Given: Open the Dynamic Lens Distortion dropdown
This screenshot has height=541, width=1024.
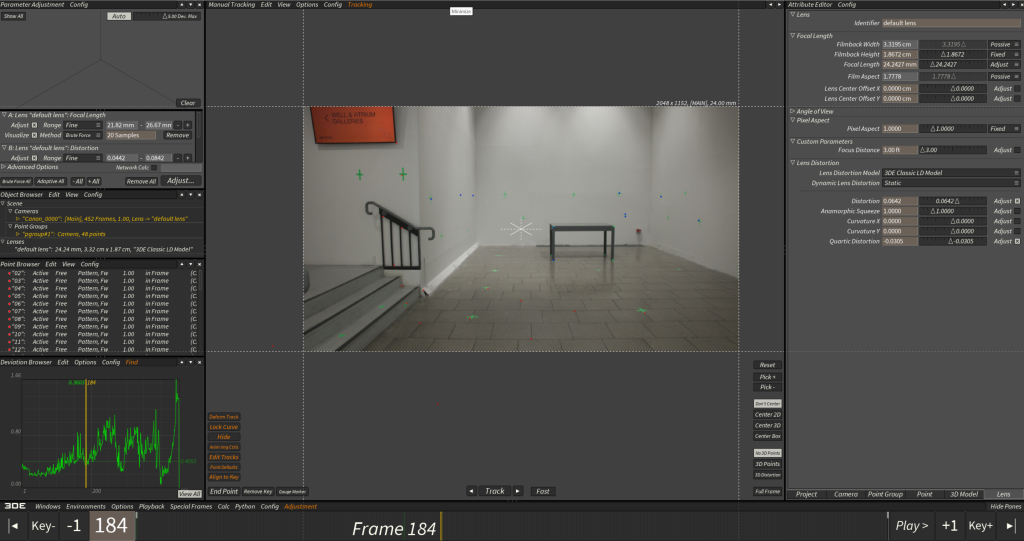Looking at the screenshot, I should coord(951,183).
